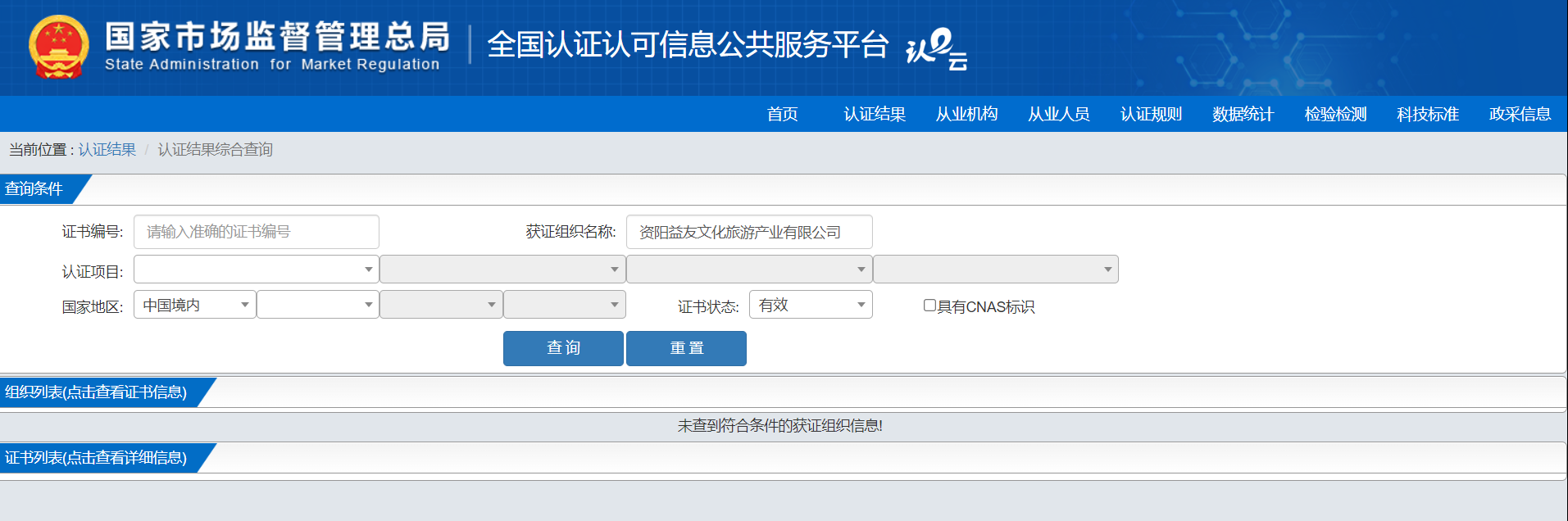Open the empty province dropdown beside 中国境内
Viewport: 1568px width, 521px height.
(318, 305)
